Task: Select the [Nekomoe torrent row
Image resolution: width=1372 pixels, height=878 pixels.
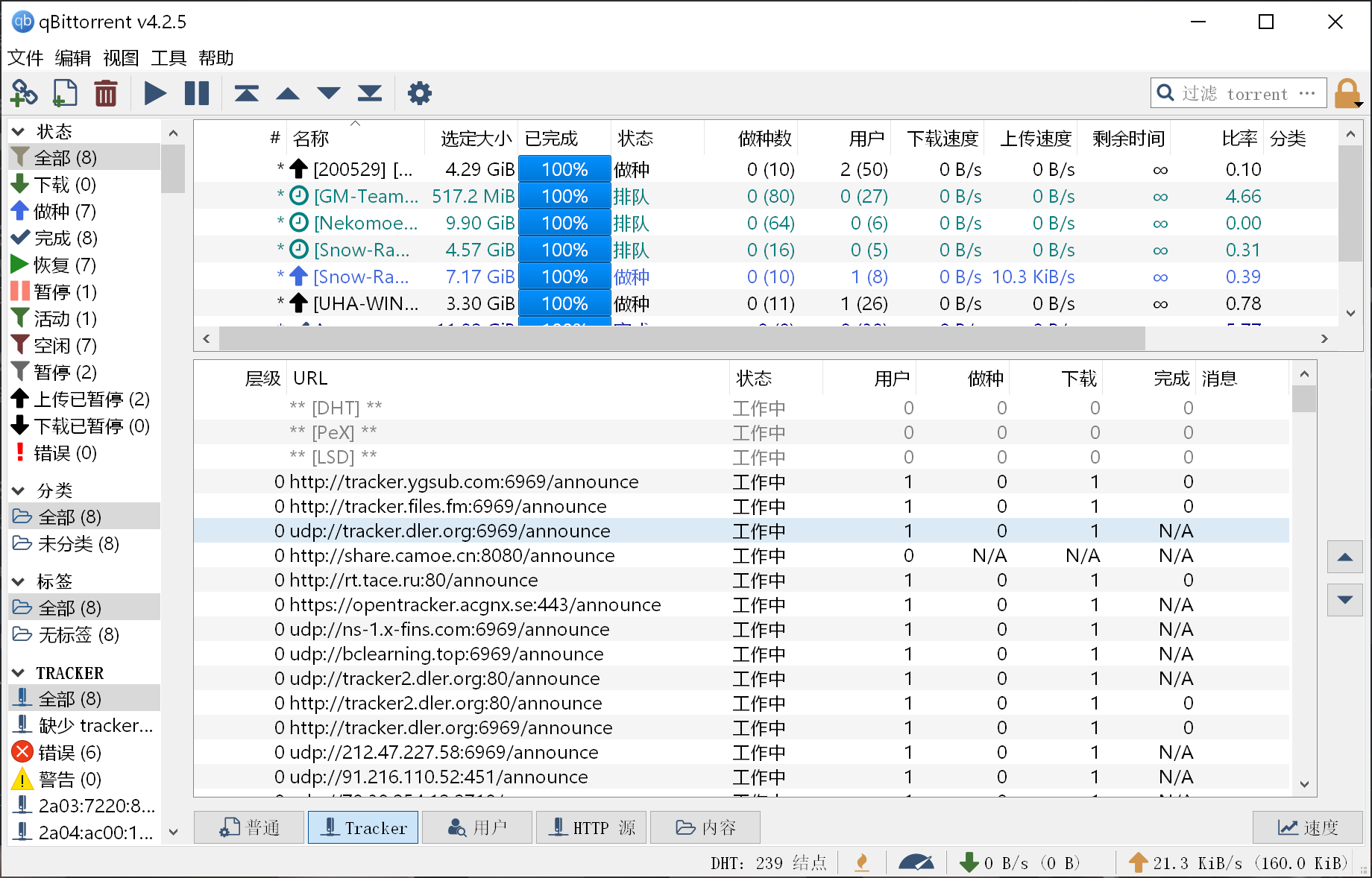Action: click(766, 224)
